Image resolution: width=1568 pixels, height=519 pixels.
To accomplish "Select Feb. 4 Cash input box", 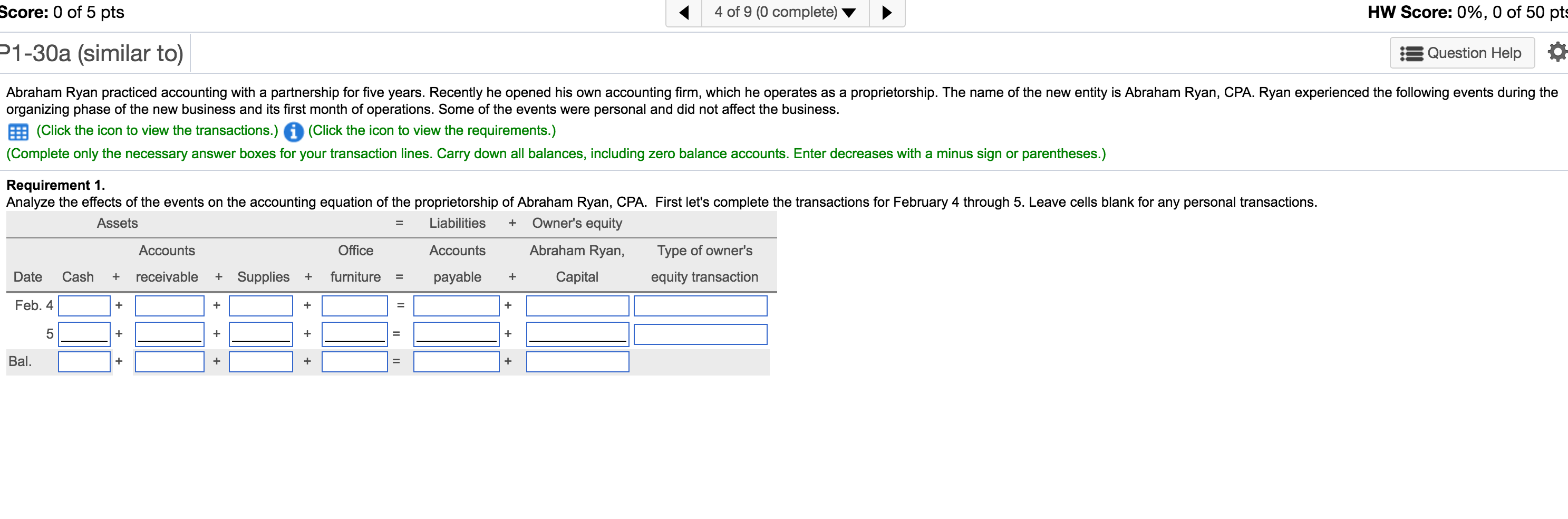I will 84,306.
